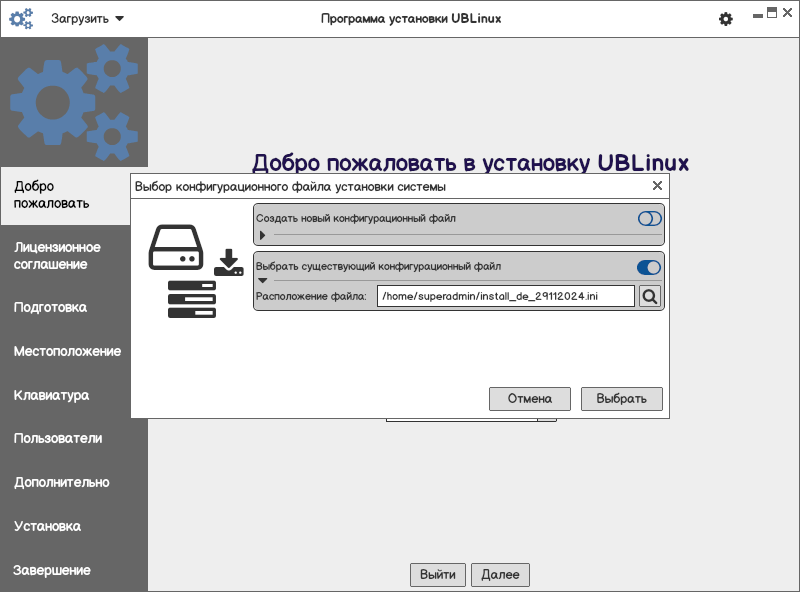Click the disk drive download illustration in dialog

pos(196,271)
